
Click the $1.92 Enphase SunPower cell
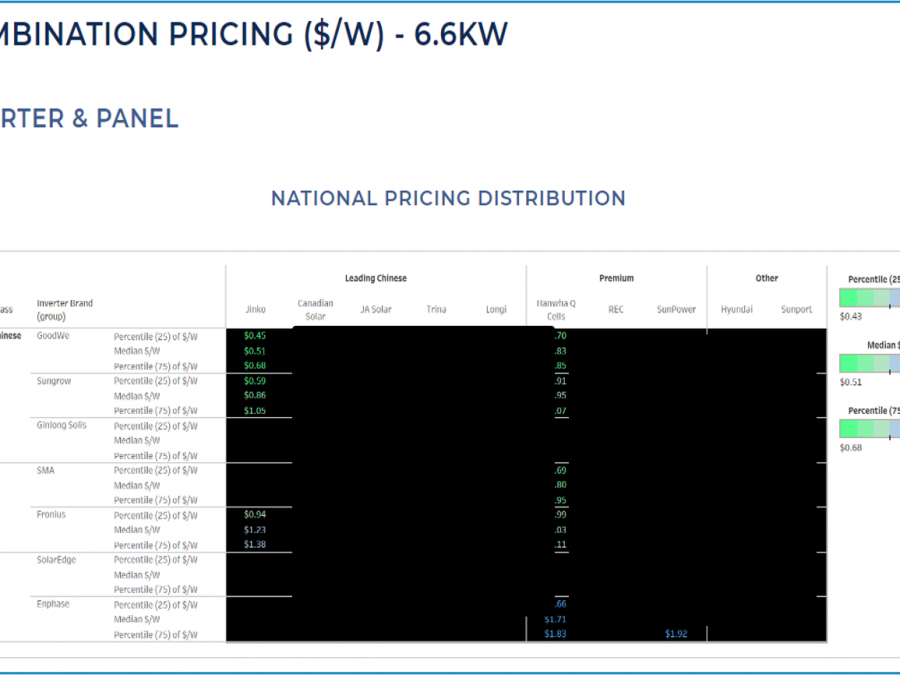676,634
